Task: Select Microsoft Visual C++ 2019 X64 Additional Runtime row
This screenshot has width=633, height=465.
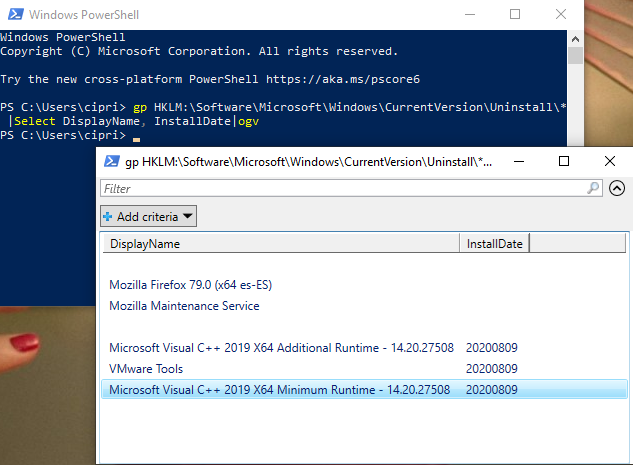Action: 365,348
